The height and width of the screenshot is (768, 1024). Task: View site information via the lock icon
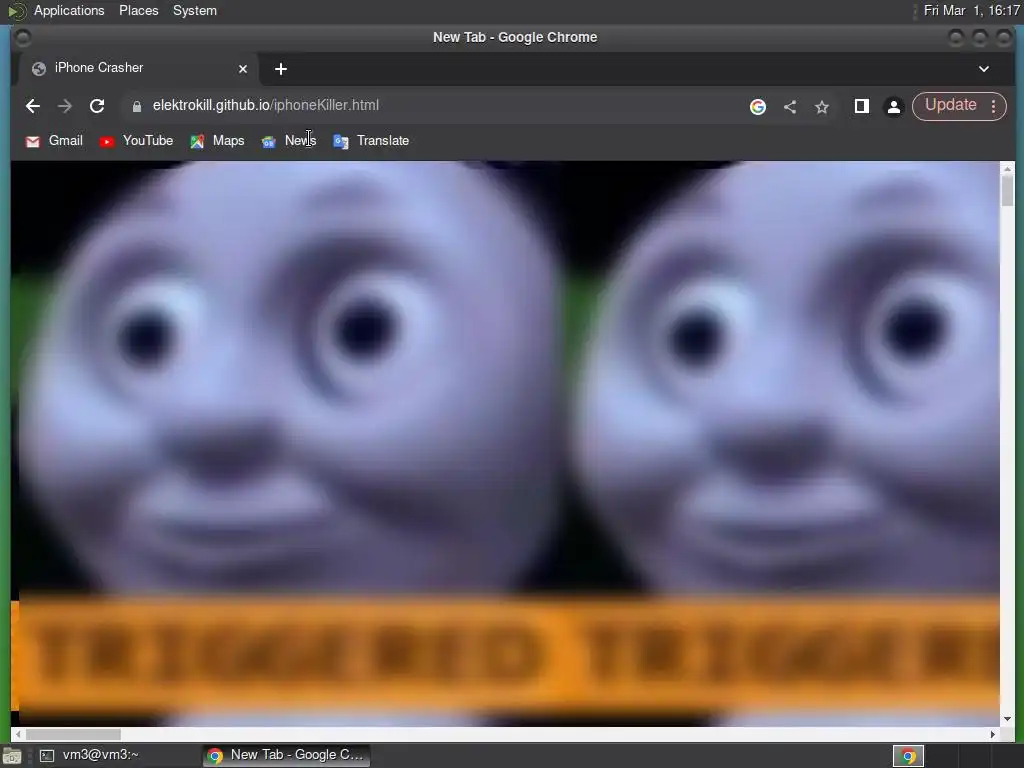[136, 106]
